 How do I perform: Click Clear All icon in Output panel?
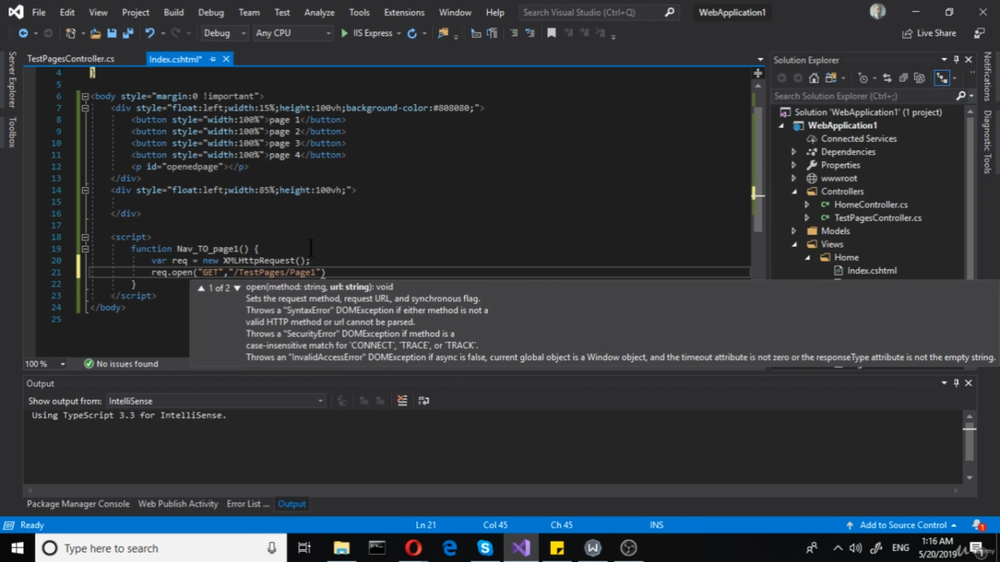(402, 401)
